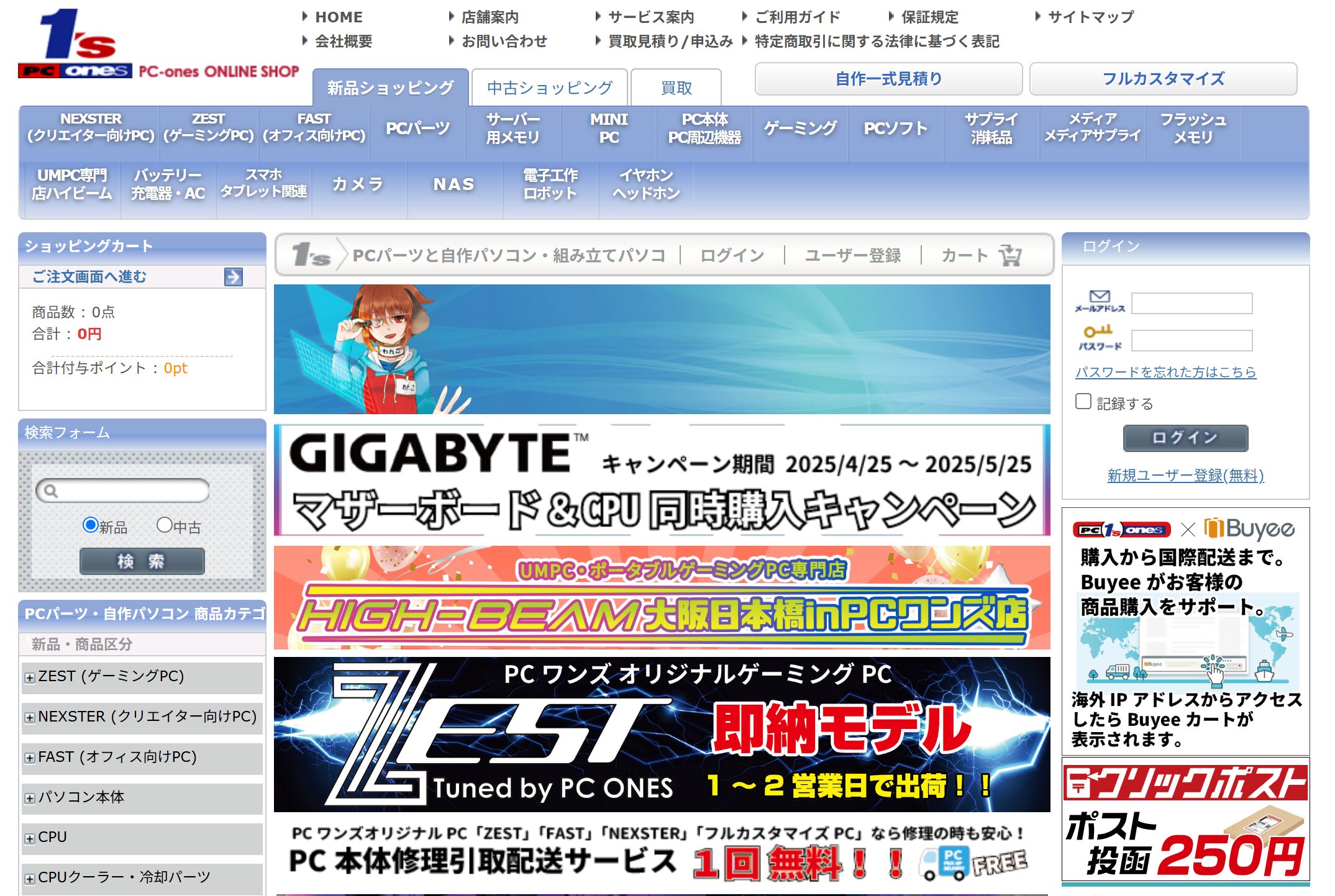
Task: Open the NAS menu item
Action: click(453, 184)
